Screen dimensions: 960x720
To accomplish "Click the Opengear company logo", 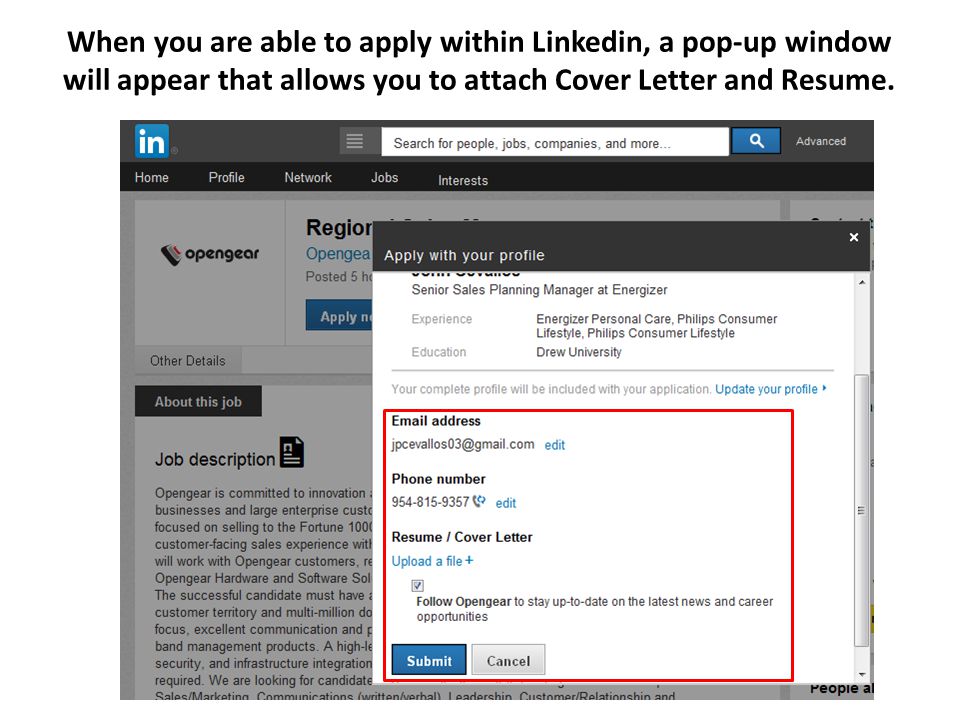I will [x=210, y=253].
